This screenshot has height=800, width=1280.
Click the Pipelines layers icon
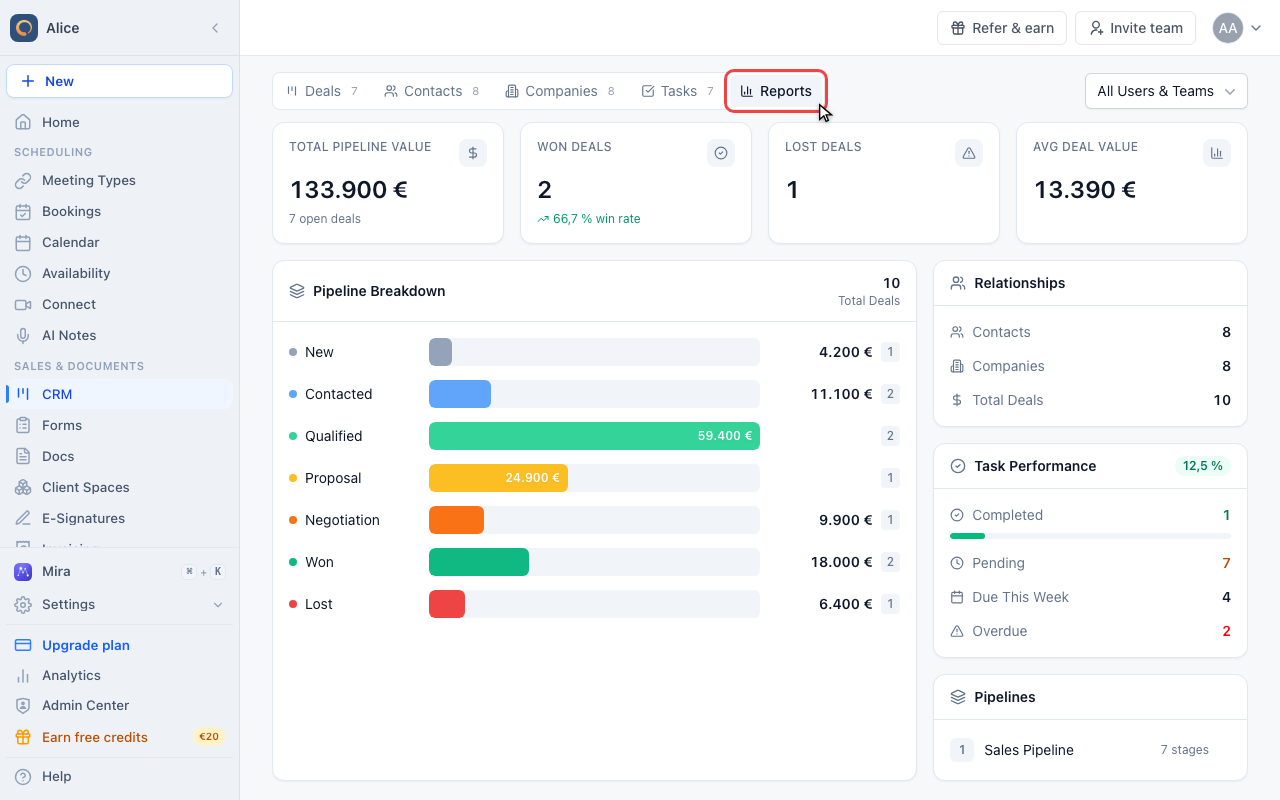[x=958, y=697]
